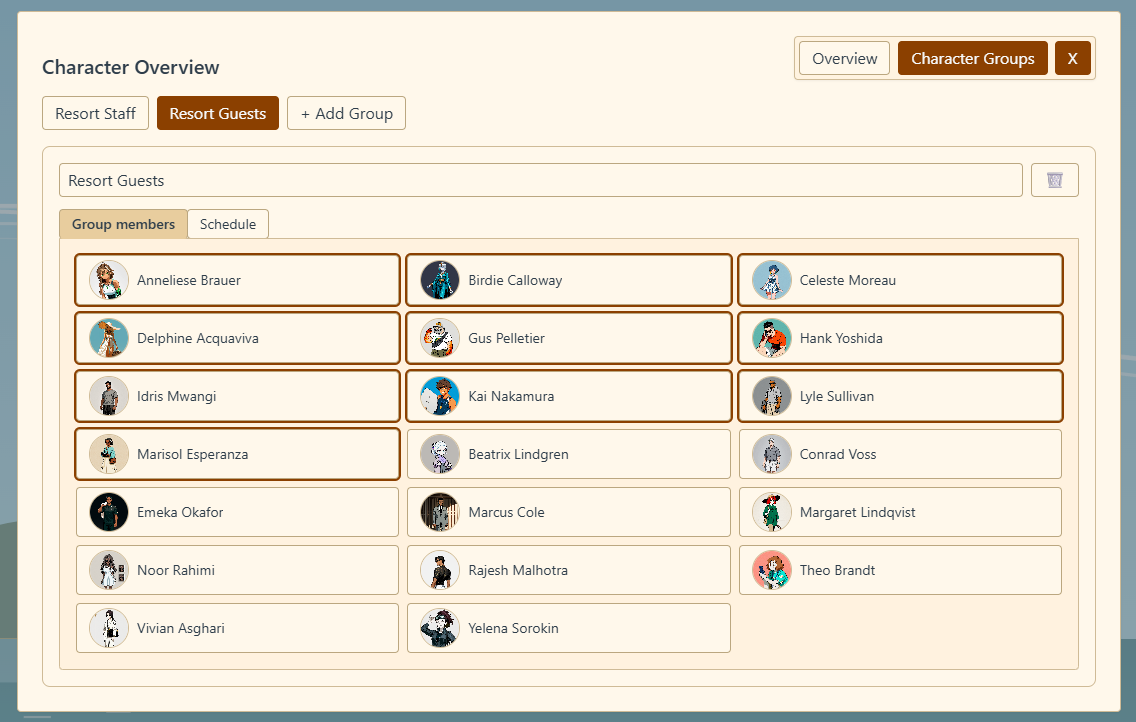
Task: Select the Resort Staff group
Action: point(96,113)
